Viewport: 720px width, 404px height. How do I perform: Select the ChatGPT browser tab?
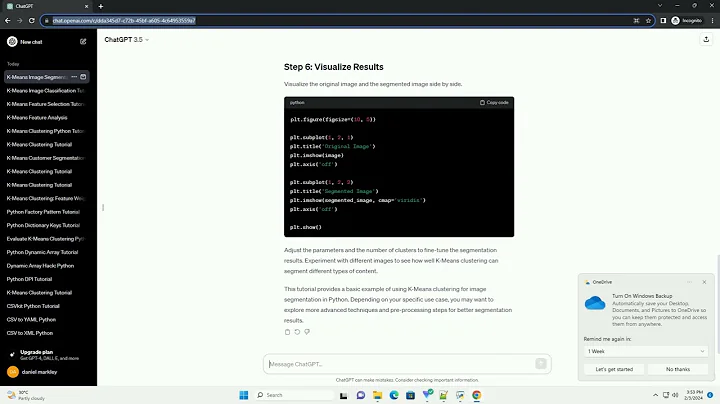click(x=46, y=6)
